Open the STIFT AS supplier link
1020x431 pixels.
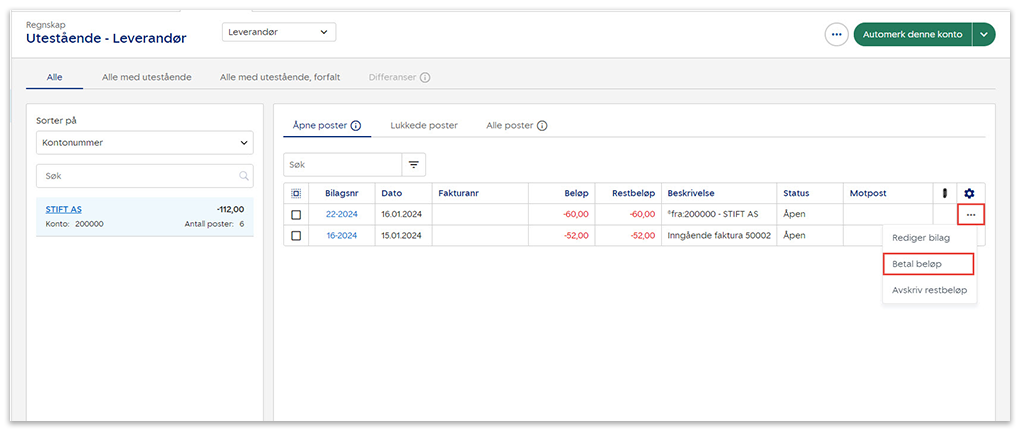coord(64,209)
